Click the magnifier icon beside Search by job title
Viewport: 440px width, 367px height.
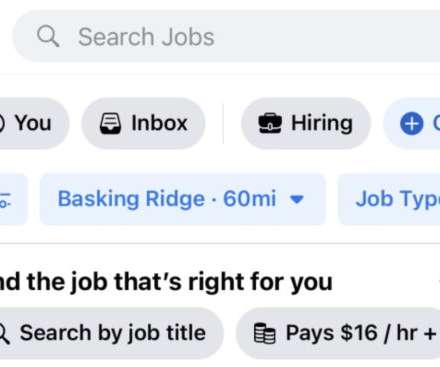tap(4, 333)
